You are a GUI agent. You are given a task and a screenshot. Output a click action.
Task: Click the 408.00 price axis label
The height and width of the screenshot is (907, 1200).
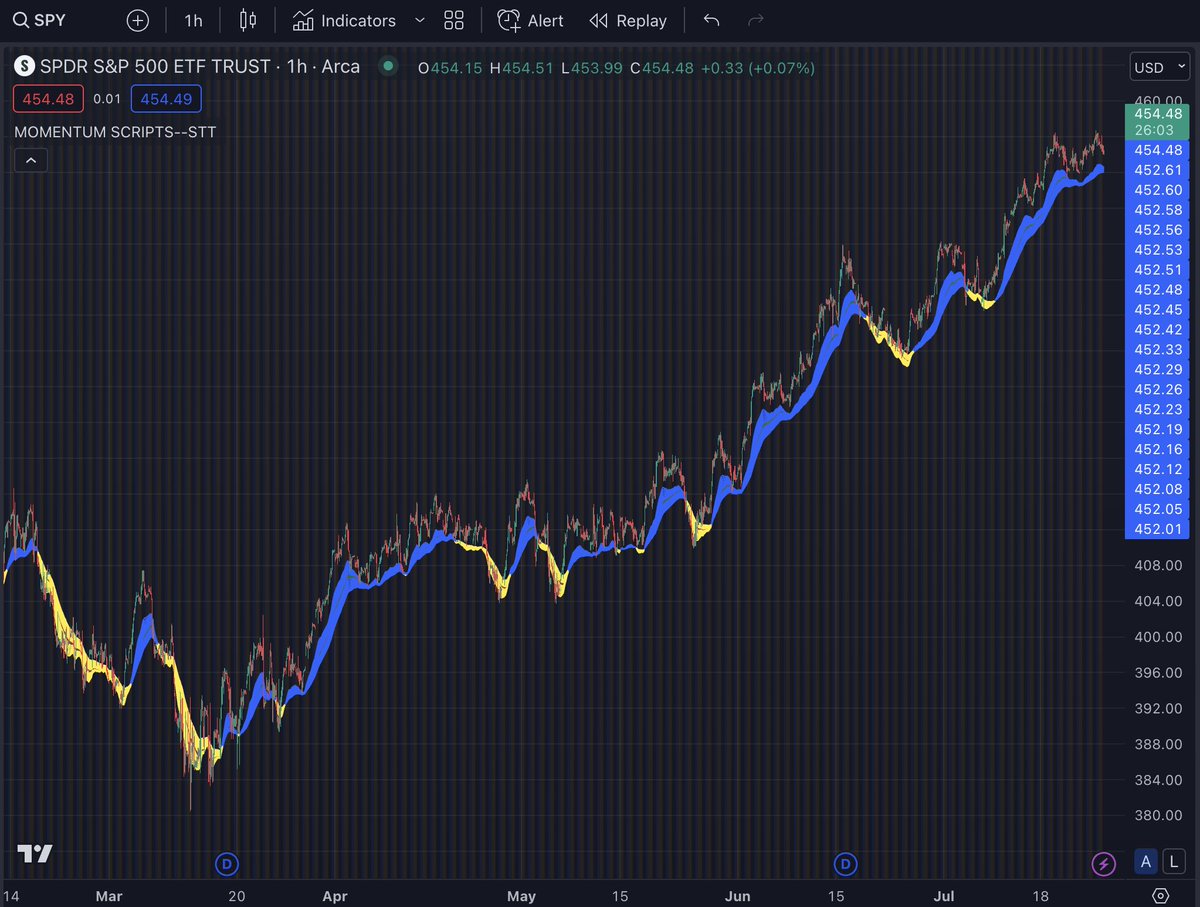coord(1158,565)
